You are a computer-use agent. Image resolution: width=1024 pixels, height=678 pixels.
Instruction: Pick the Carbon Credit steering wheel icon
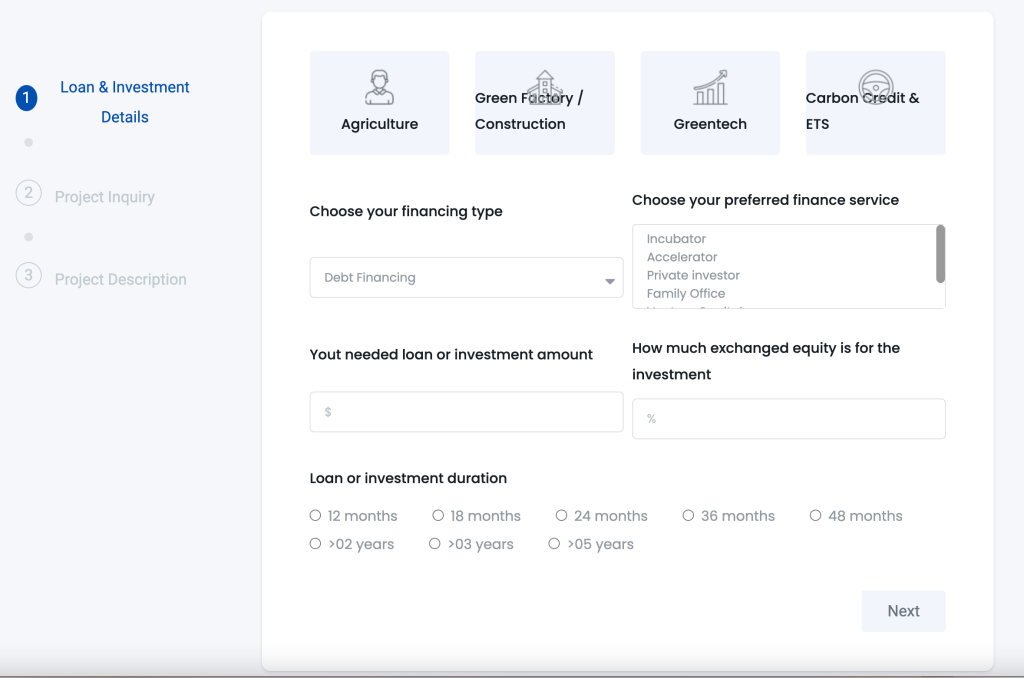click(875, 87)
